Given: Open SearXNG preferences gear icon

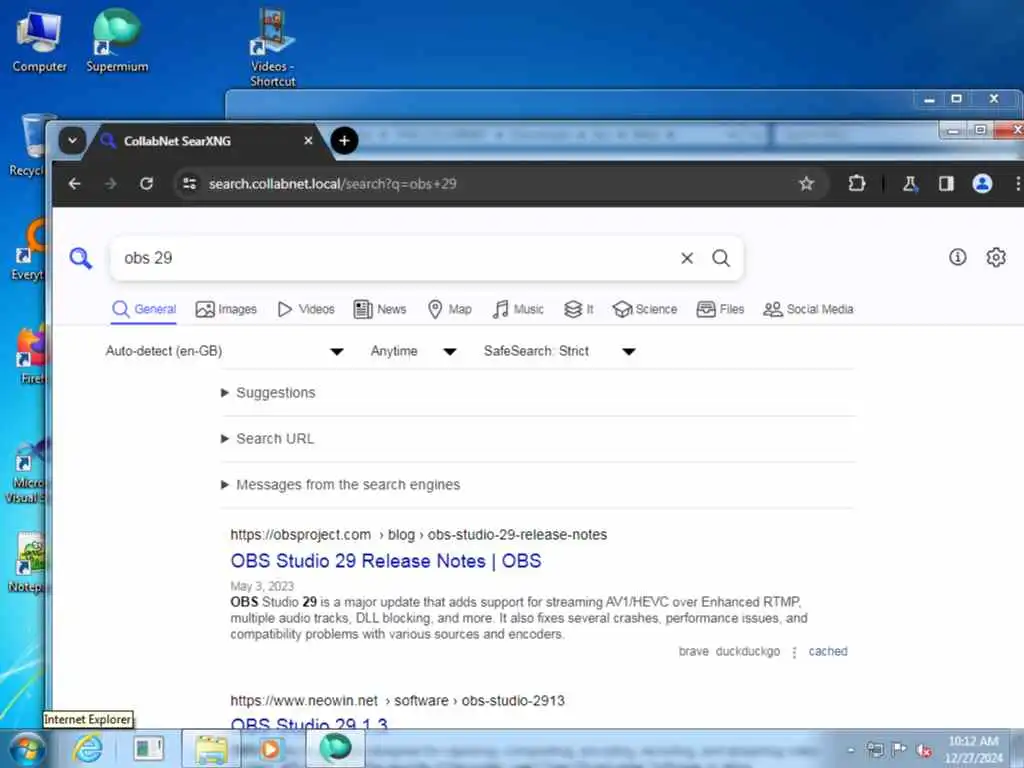Looking at the screenshot, I should click(996, 257).
